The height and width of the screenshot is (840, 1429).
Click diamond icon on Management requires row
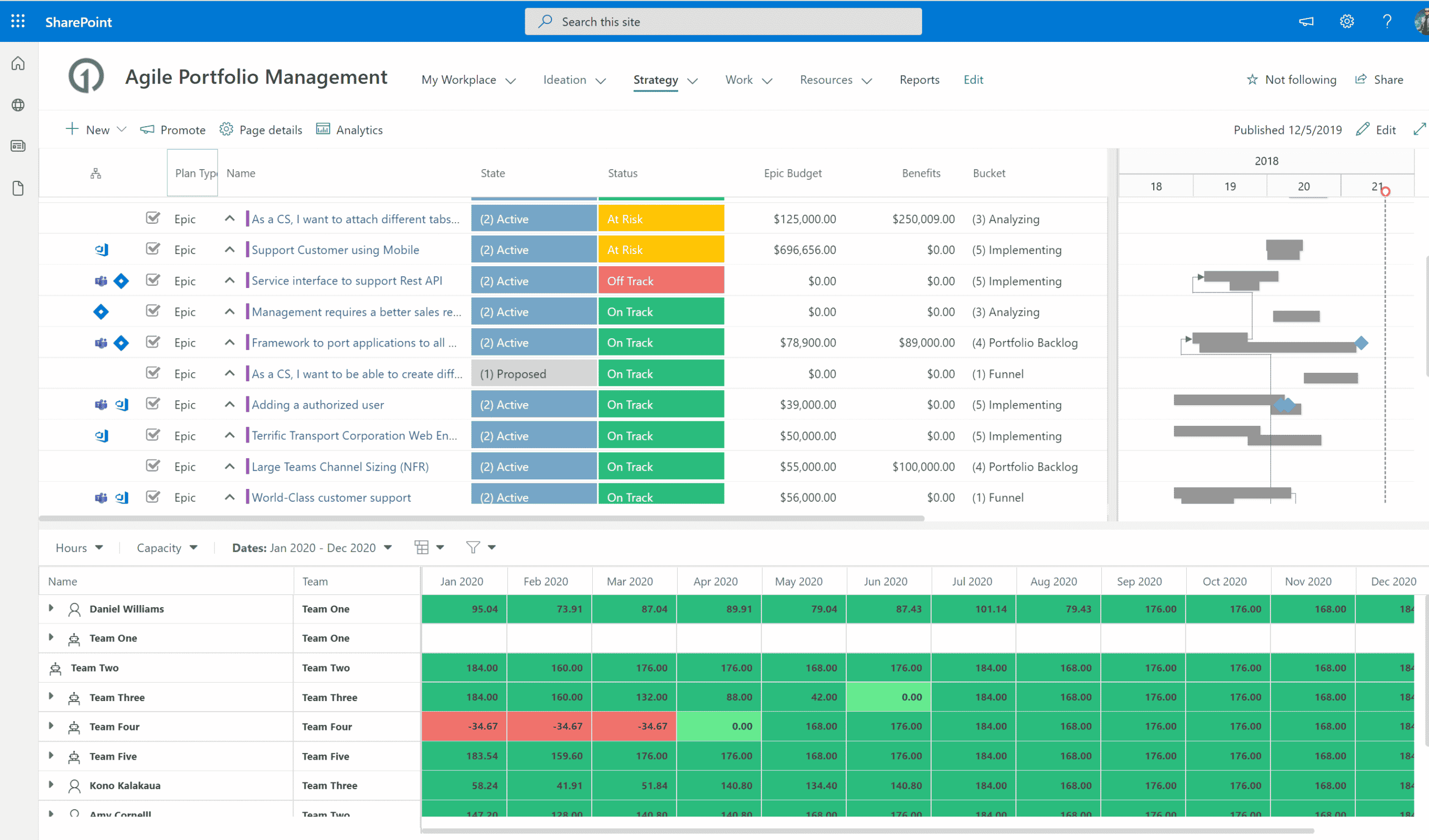point(101,312)
